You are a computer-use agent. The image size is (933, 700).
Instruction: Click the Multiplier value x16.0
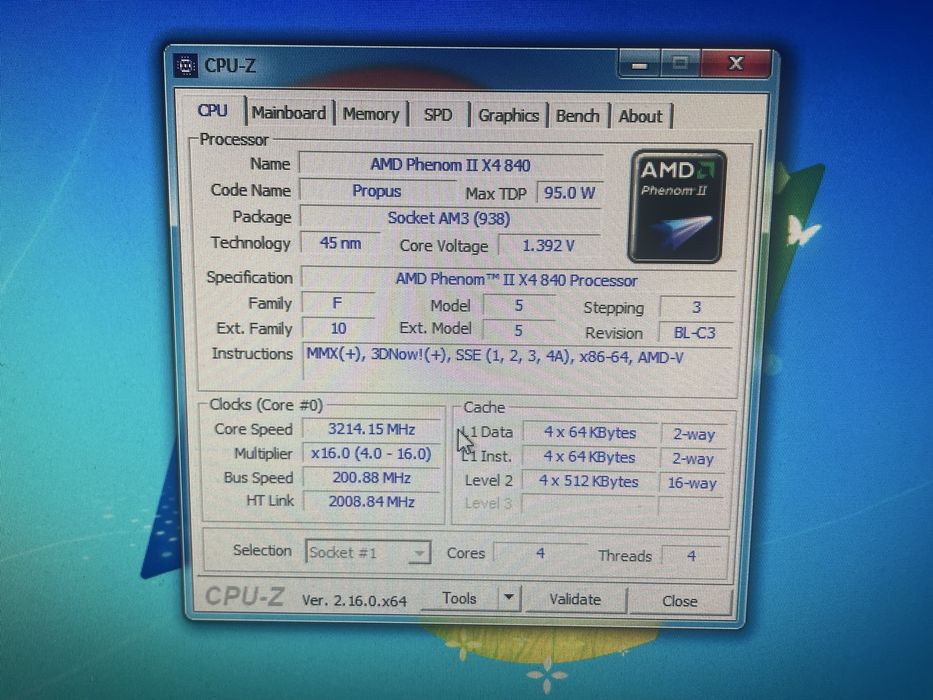click(371, 454)
